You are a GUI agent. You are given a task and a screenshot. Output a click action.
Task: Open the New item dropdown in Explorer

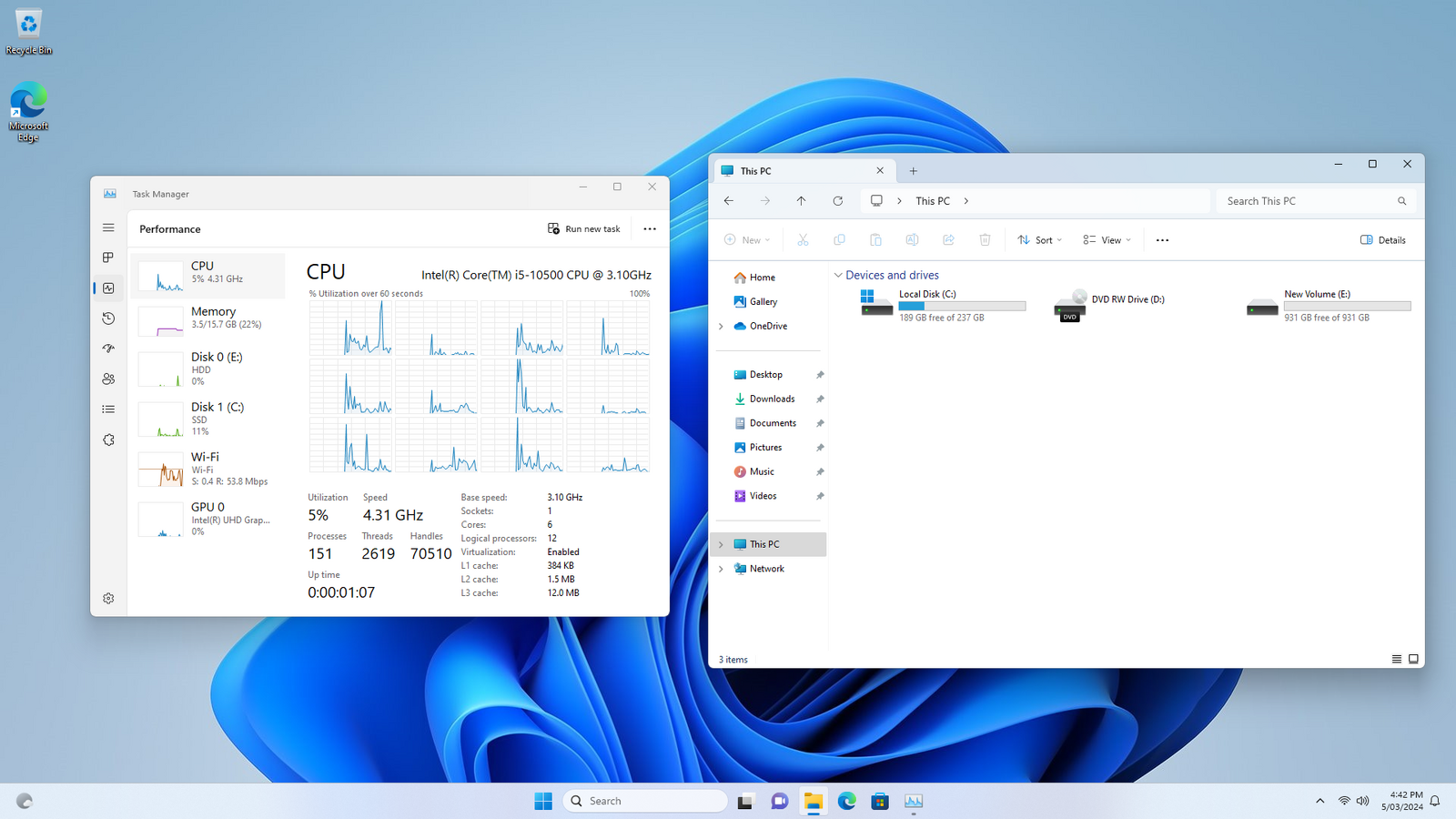pyautogui.click(x=747, y=240)
